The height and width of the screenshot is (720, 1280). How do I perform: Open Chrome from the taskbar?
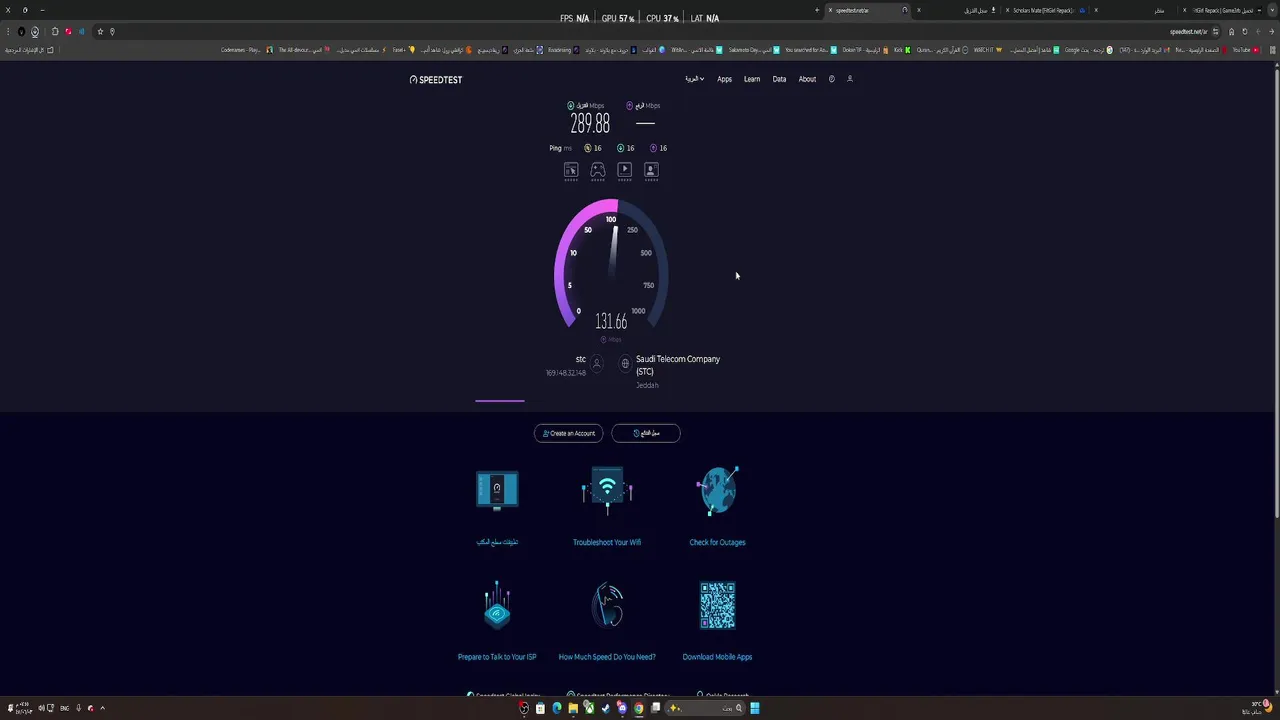coord(638,708)
